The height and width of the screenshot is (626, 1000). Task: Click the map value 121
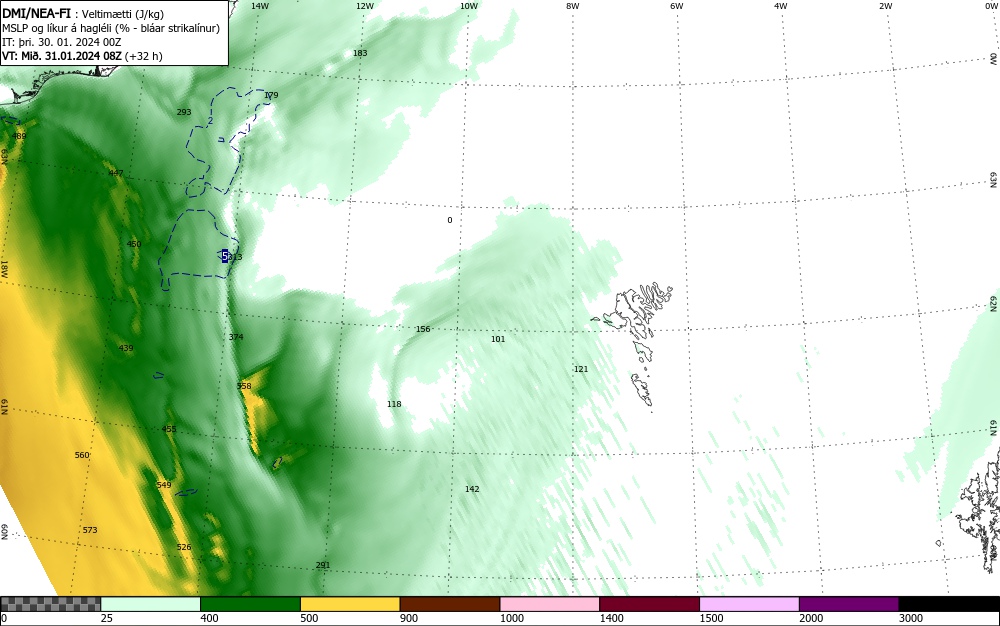[581, 368]
